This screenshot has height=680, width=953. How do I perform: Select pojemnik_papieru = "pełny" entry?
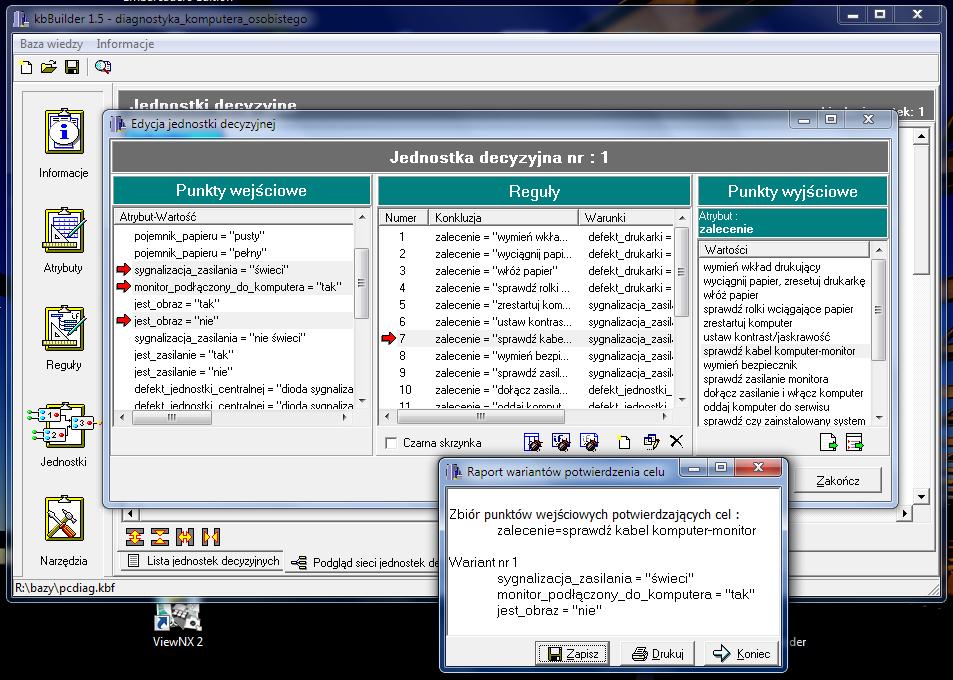201,253
